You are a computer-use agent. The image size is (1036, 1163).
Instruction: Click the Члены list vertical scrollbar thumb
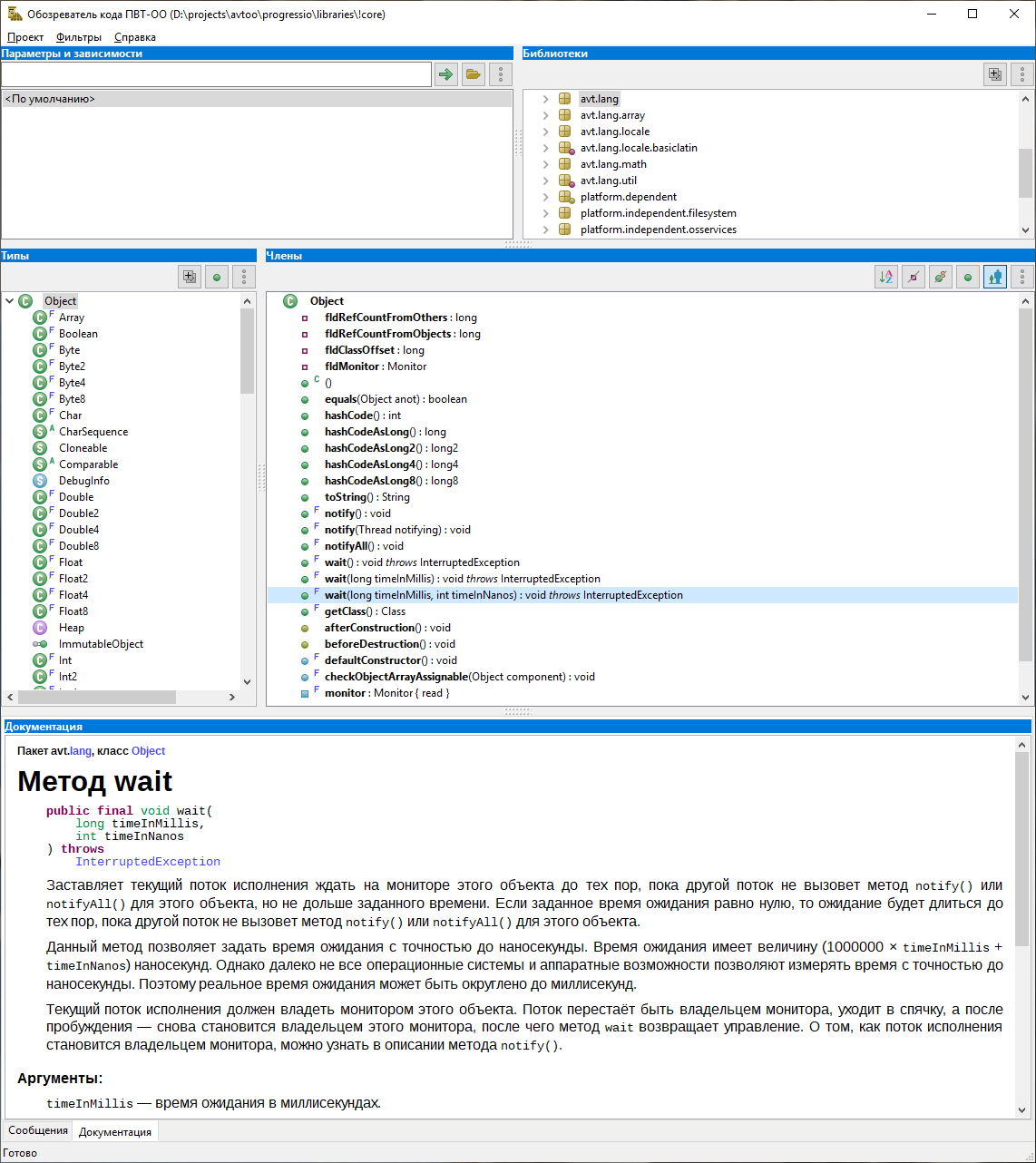click(1026, 484)
